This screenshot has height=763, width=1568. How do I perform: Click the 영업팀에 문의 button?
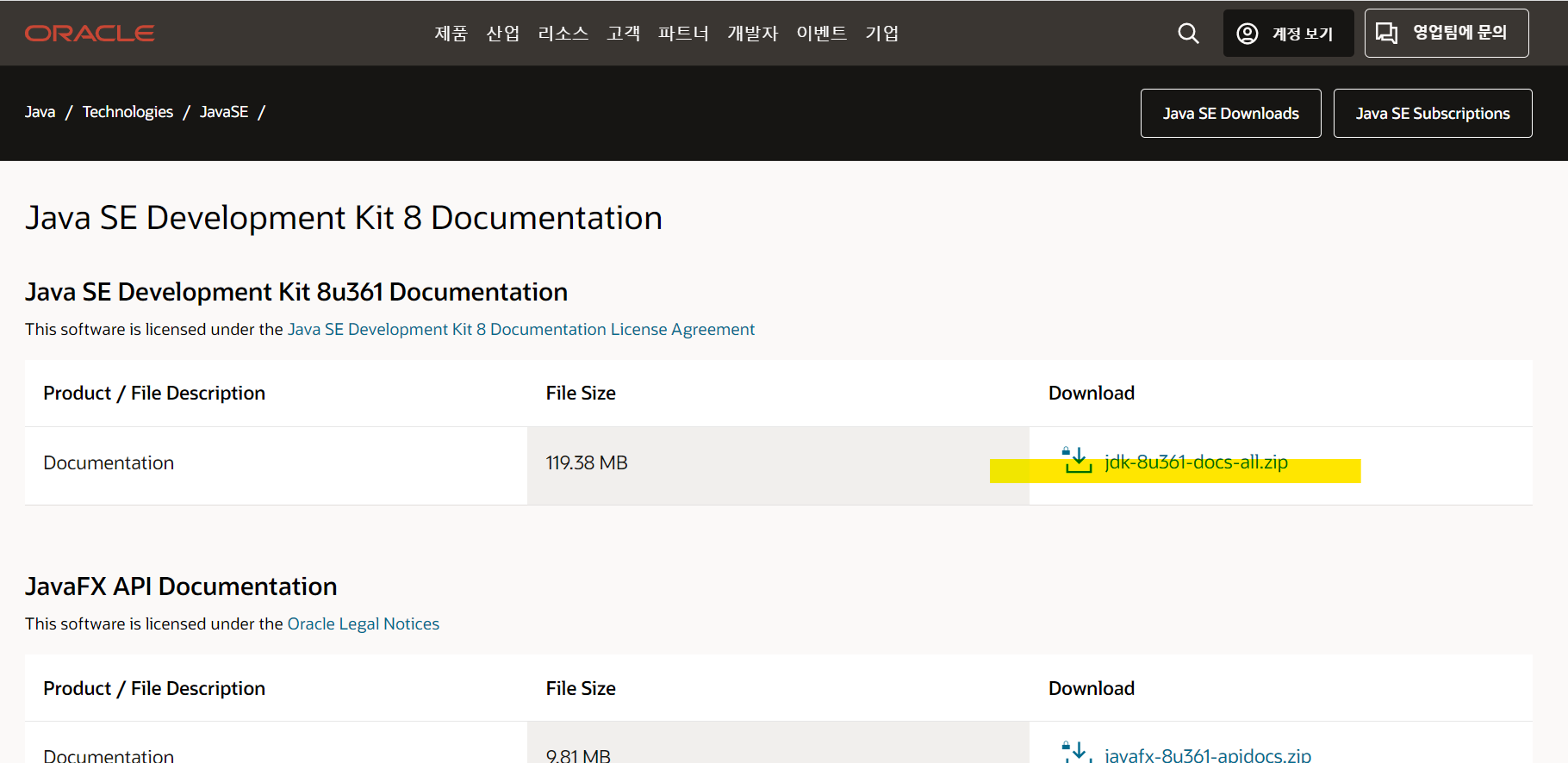(x=1447, y=34)
